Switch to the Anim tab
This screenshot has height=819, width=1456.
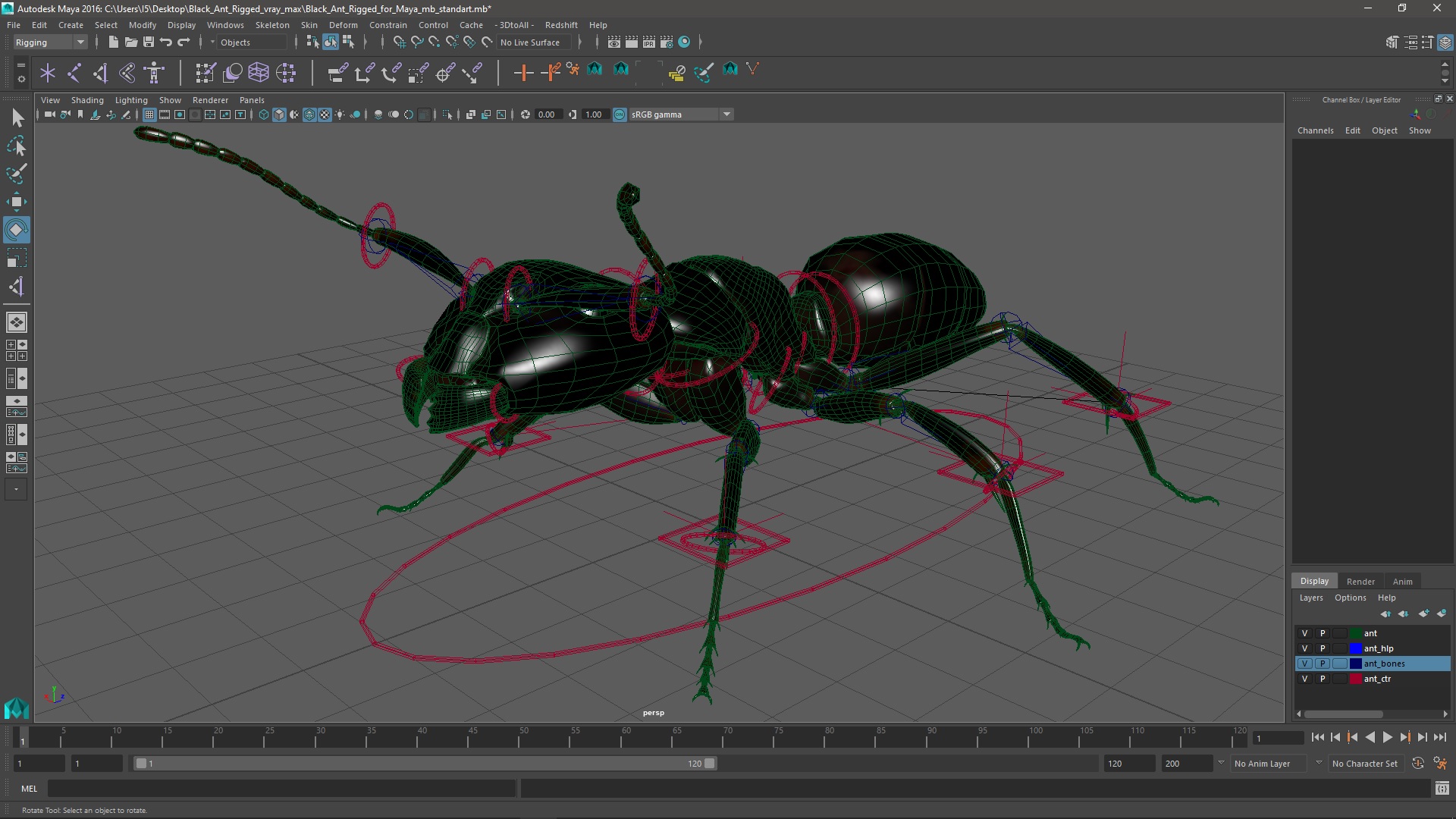1402,580
